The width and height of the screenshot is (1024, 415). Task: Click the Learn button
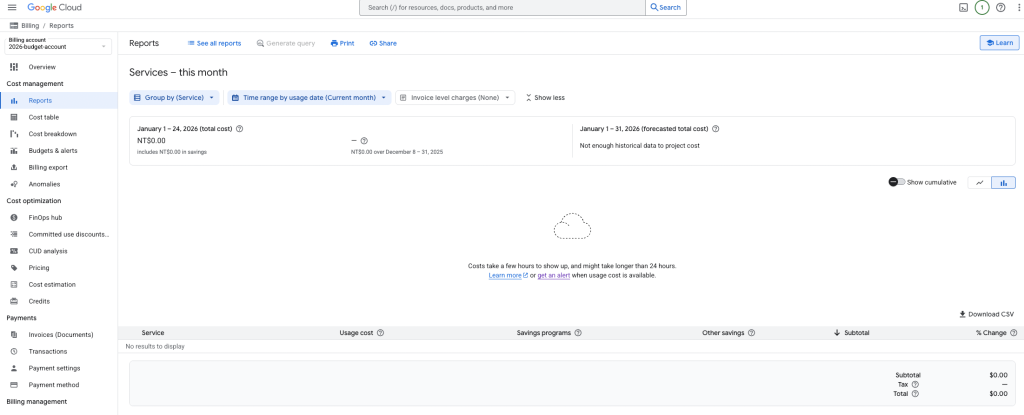coord(999,42)
